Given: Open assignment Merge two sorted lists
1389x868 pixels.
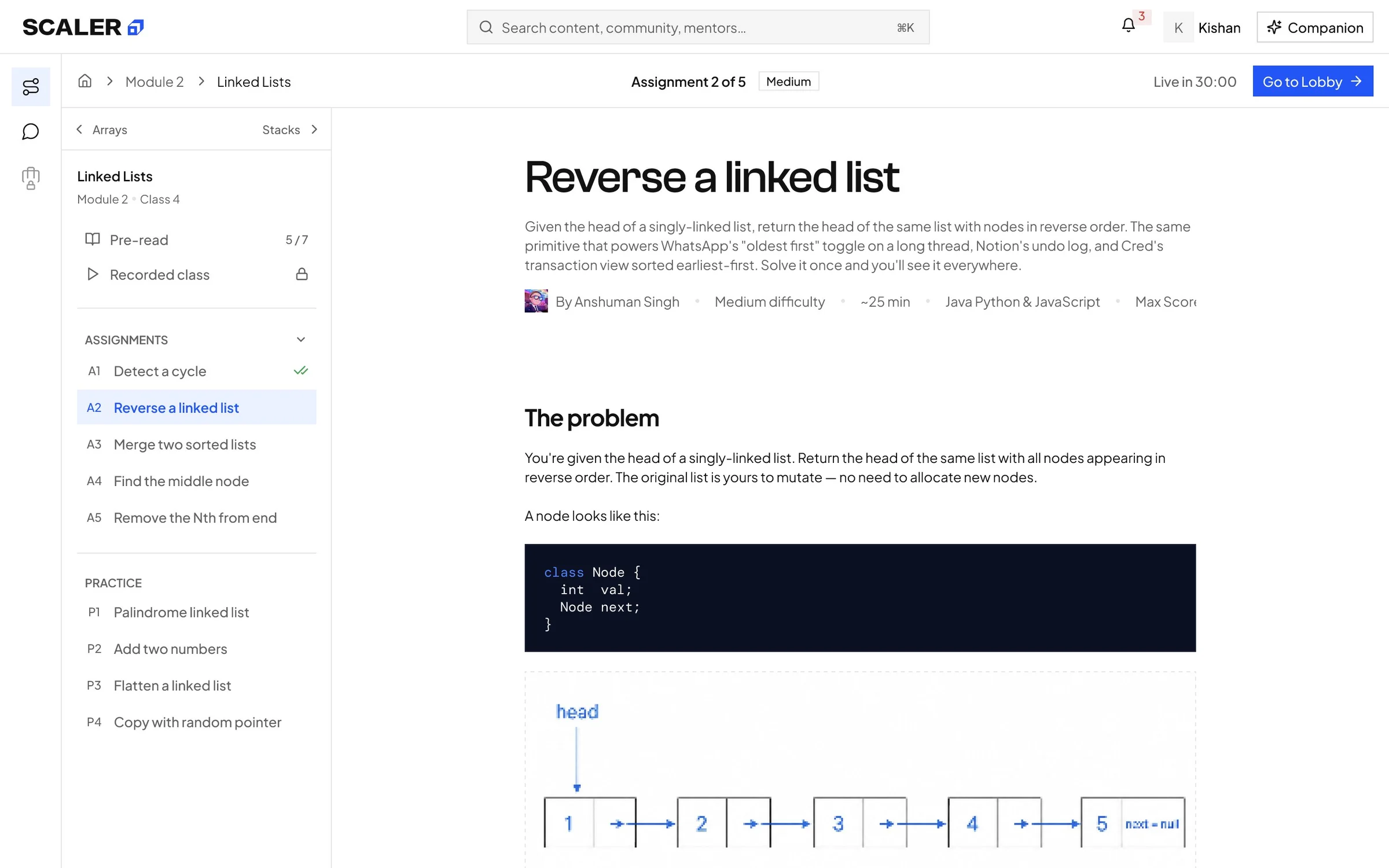Looking at the screenshot, I should 197,444.
